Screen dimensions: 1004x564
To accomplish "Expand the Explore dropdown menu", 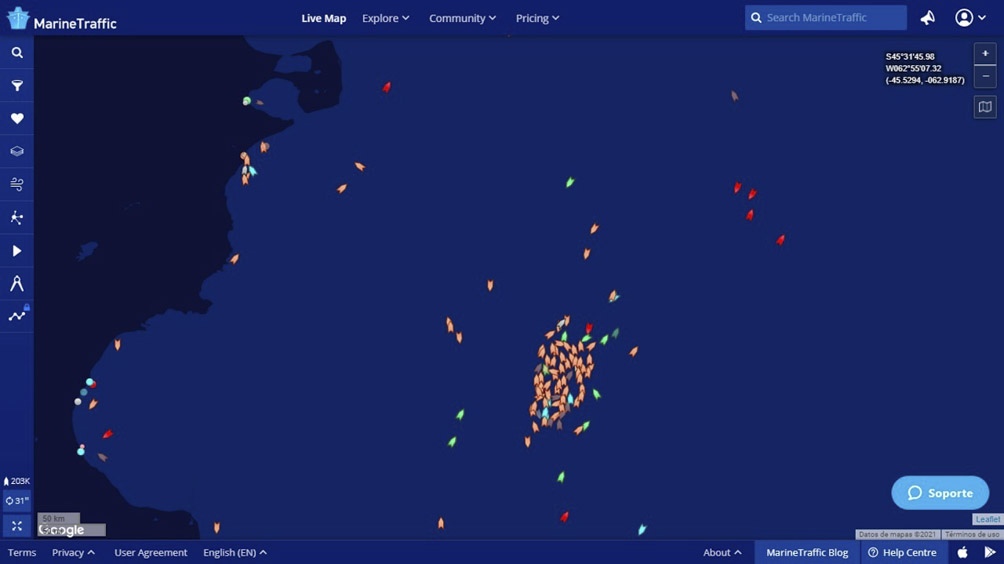I will click(385, 18).
